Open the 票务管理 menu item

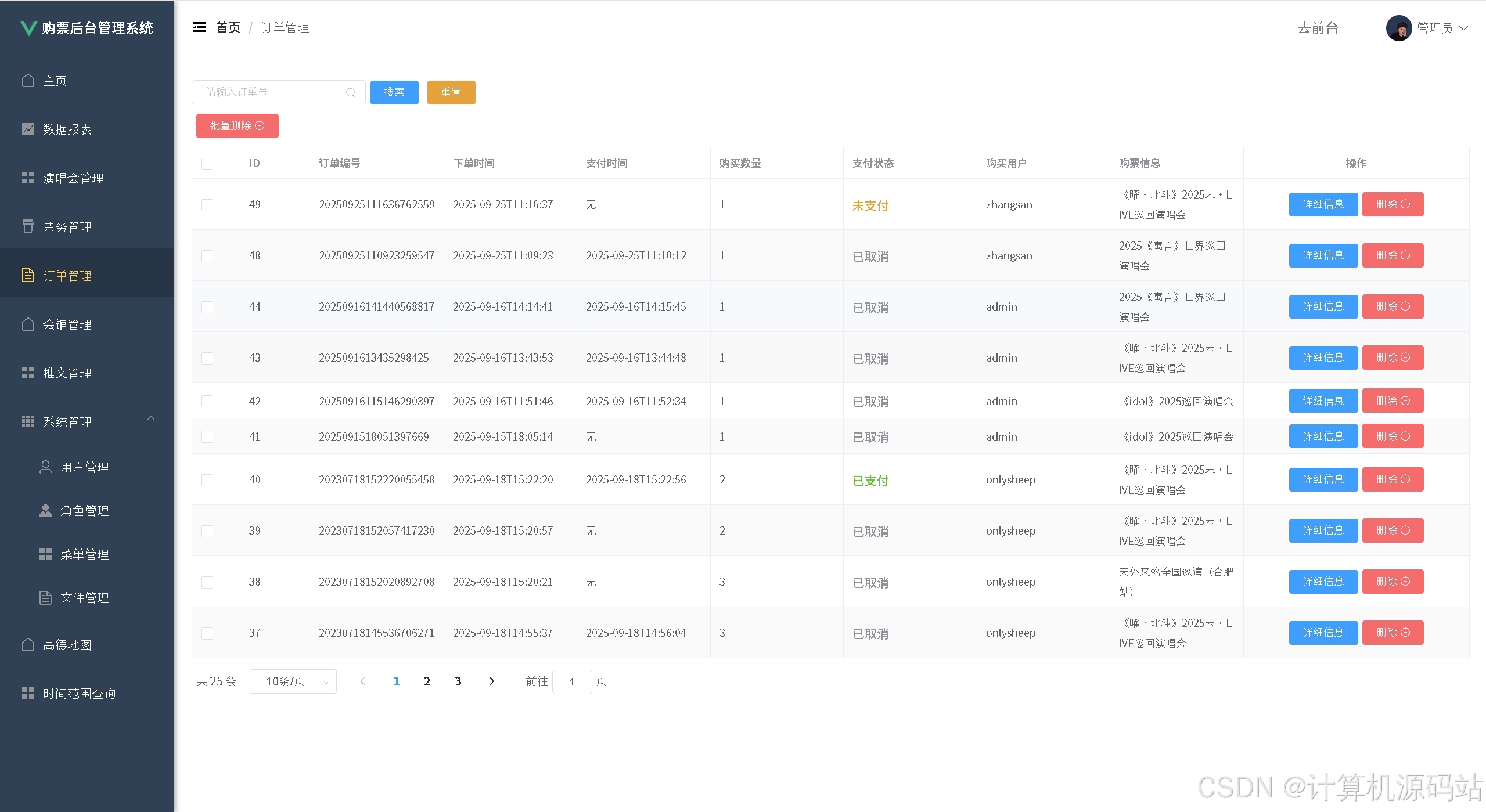click(x=87, y=226)
